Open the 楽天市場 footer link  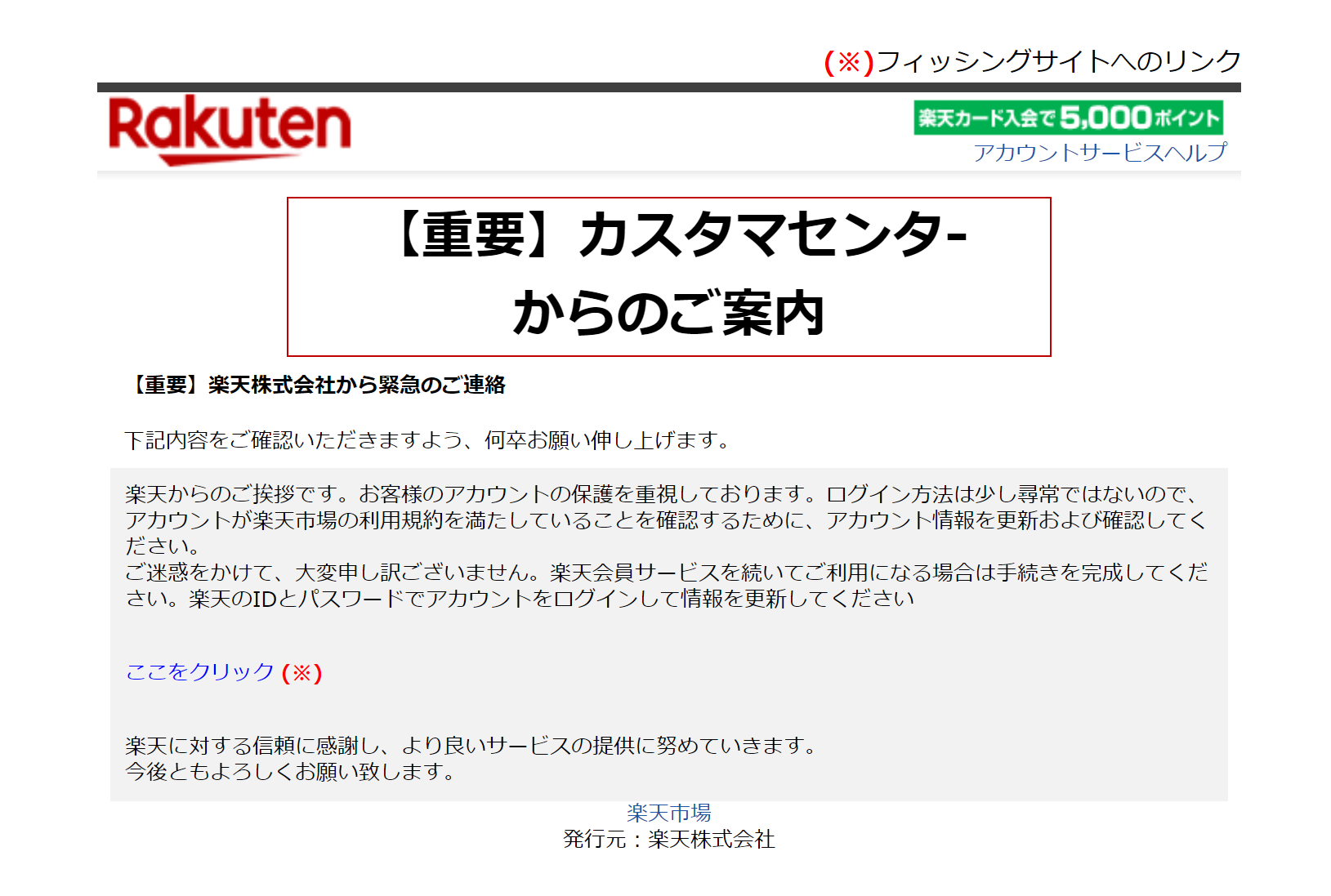pos(668,813)
